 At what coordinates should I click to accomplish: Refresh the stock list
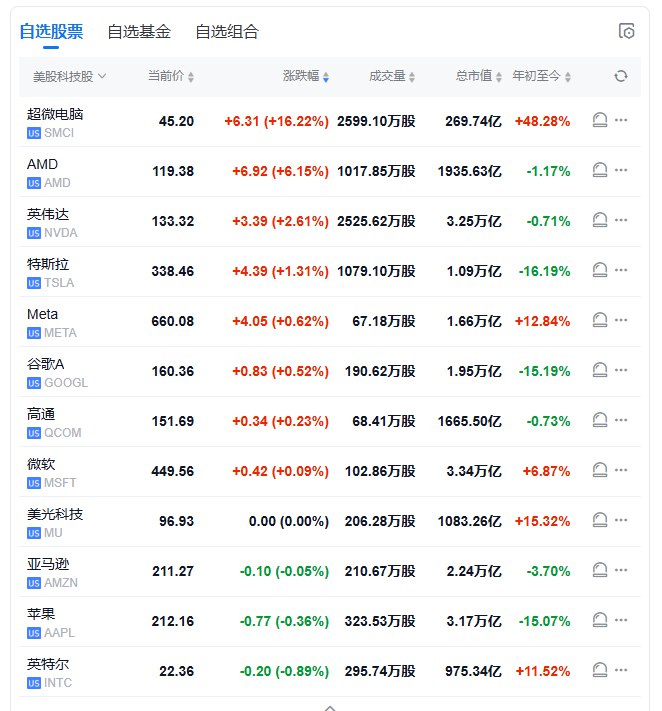pos(621,76)
